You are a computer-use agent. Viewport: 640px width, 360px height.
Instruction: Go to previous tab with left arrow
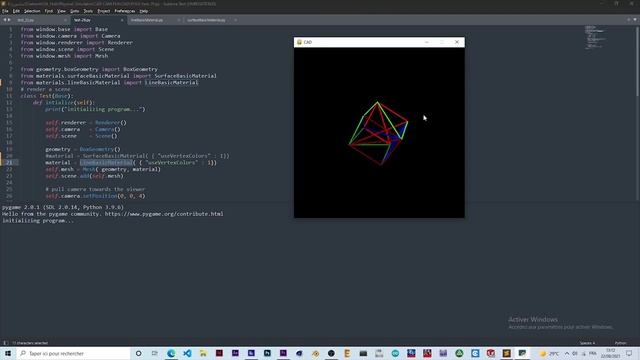coord(4,20)
